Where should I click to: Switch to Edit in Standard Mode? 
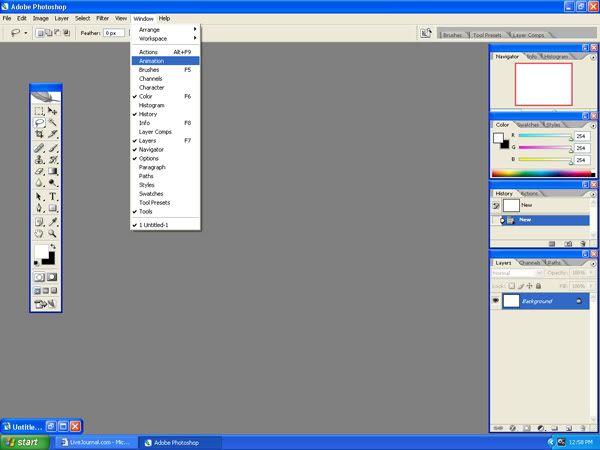(x=39, y=277)
